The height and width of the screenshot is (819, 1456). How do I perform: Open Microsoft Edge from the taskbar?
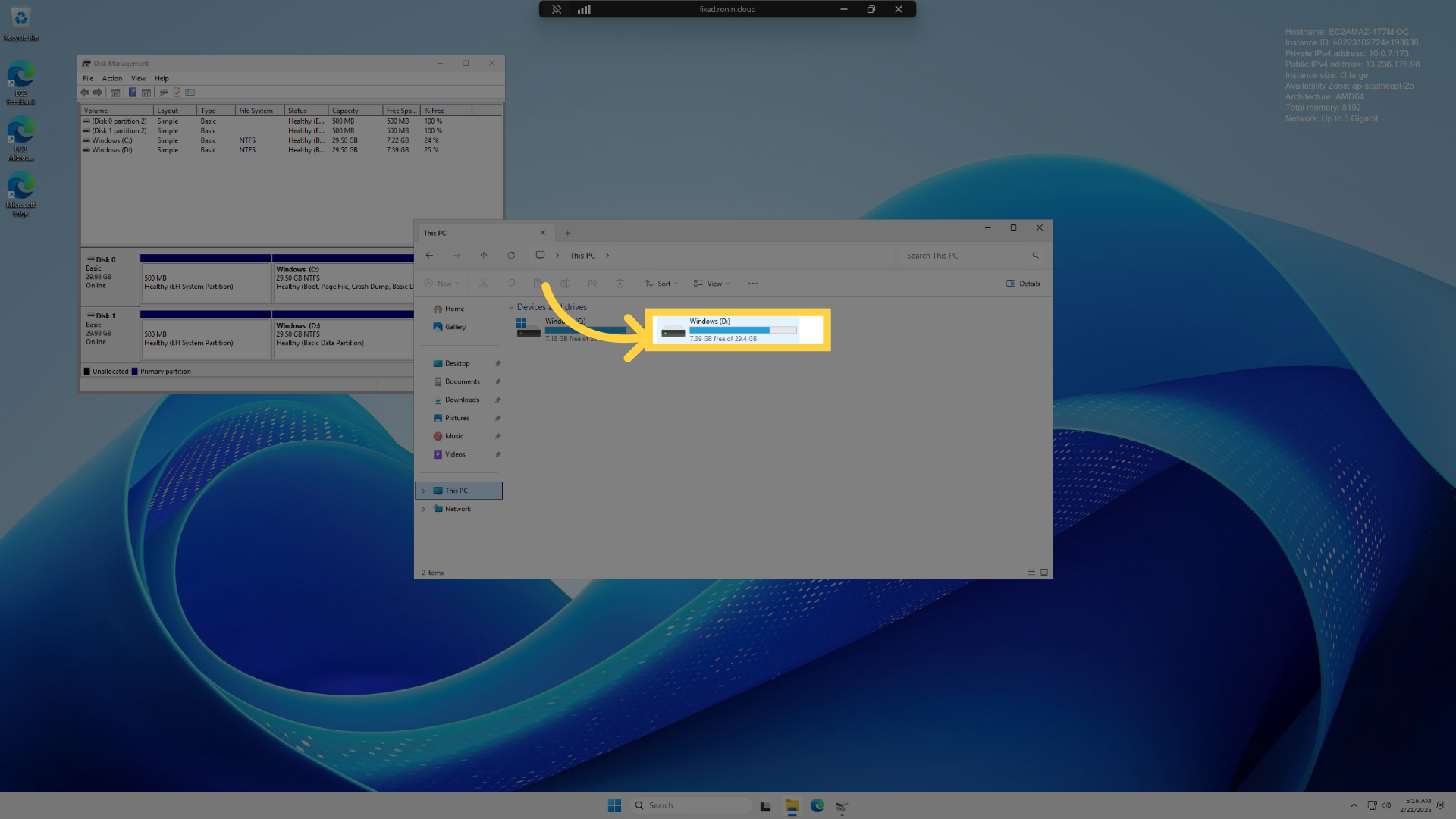(x=817, y=805)
